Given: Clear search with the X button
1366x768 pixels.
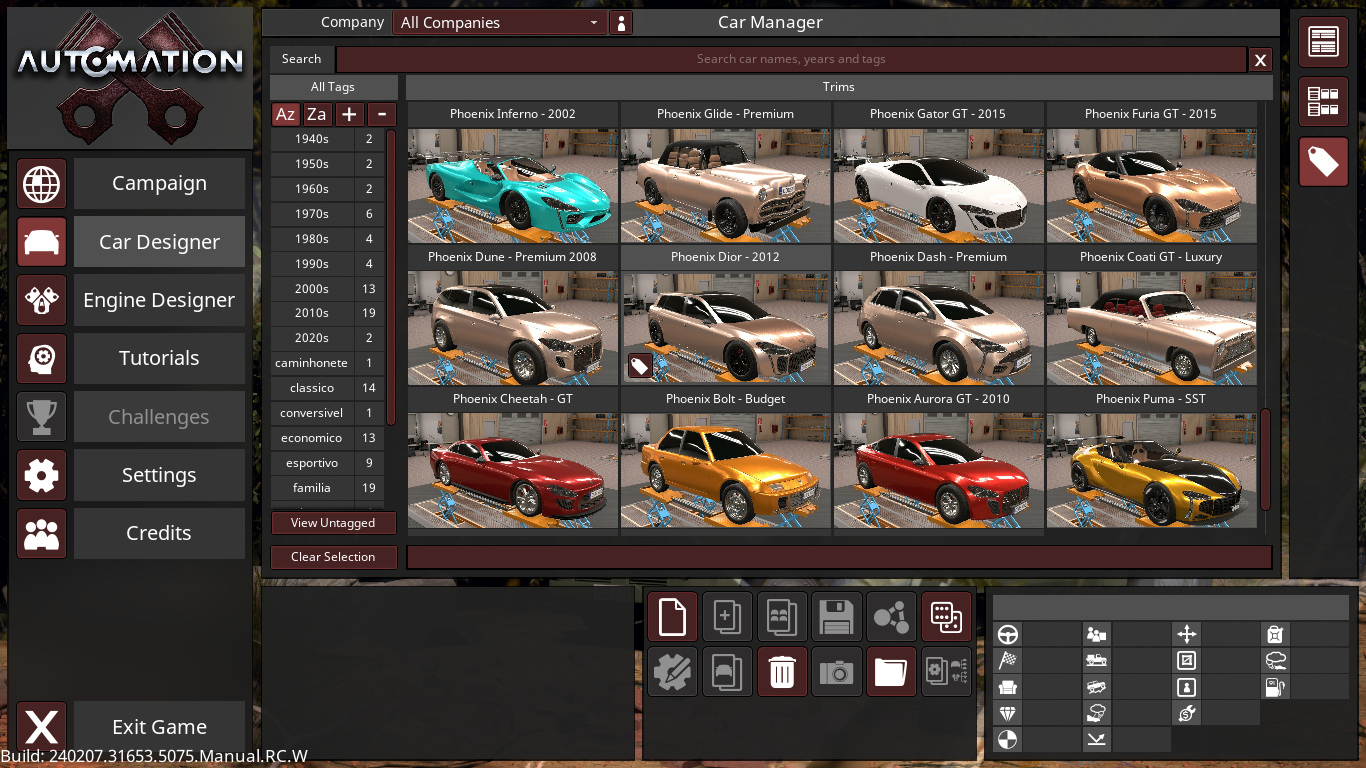Looking at the screenshot, I should tap(1260, 60).
